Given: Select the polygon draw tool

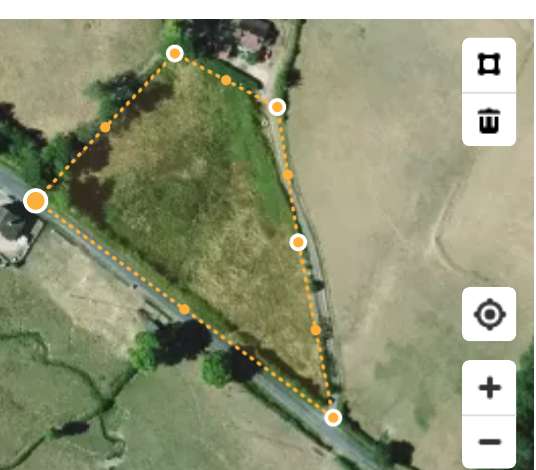Looking at the screenshot, I should point(489,64).
